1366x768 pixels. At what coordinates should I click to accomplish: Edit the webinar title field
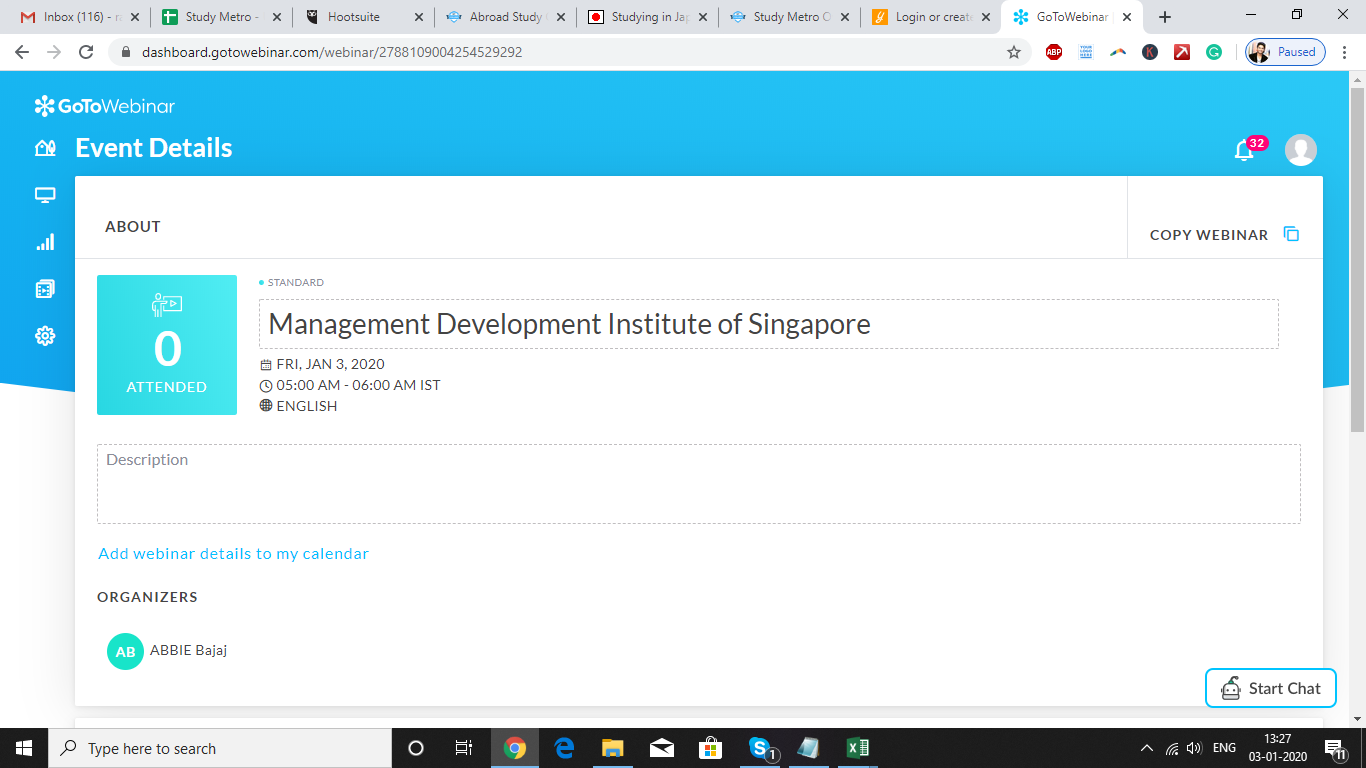point(768,324)
